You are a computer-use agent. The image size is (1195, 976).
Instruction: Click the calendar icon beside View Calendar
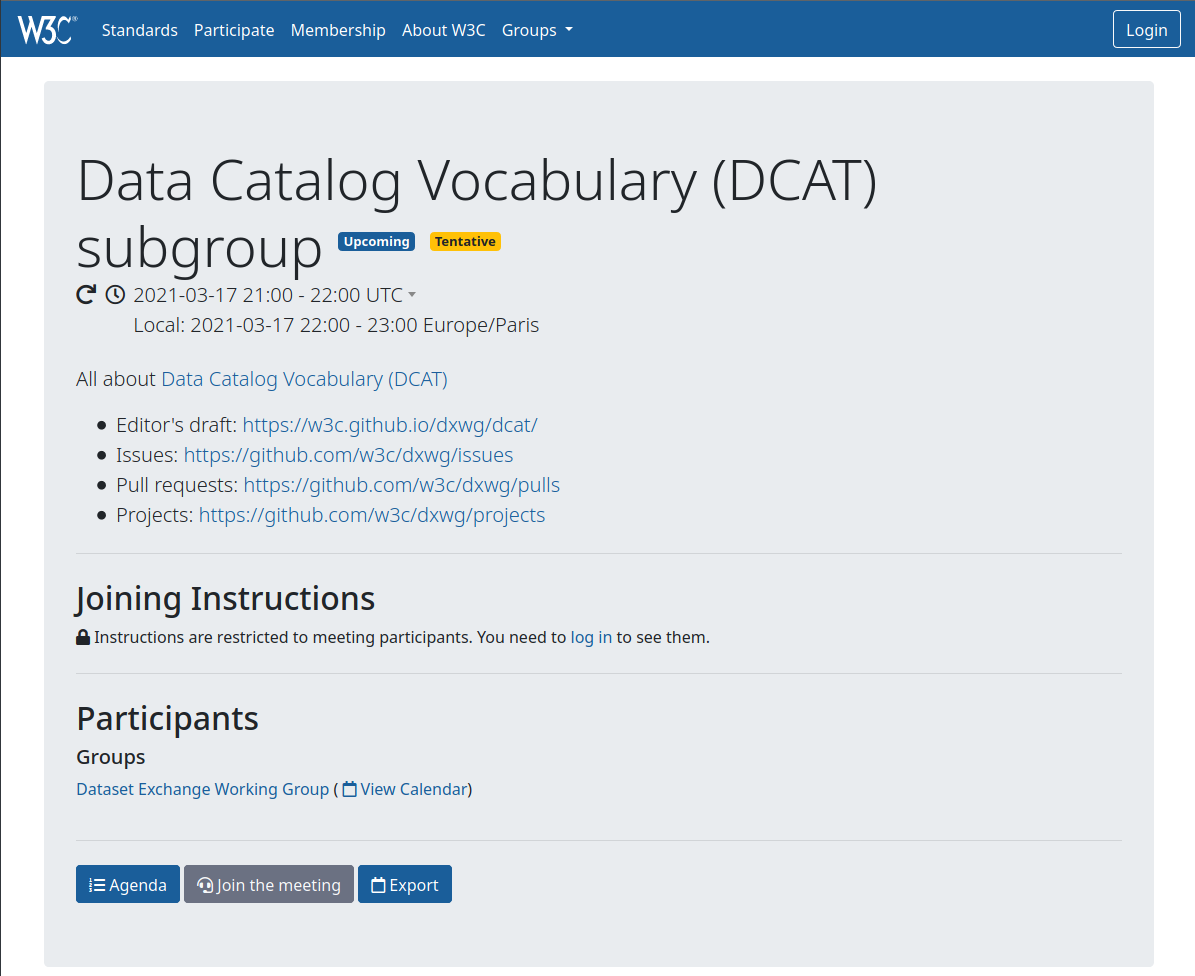[x=349, y=790]
